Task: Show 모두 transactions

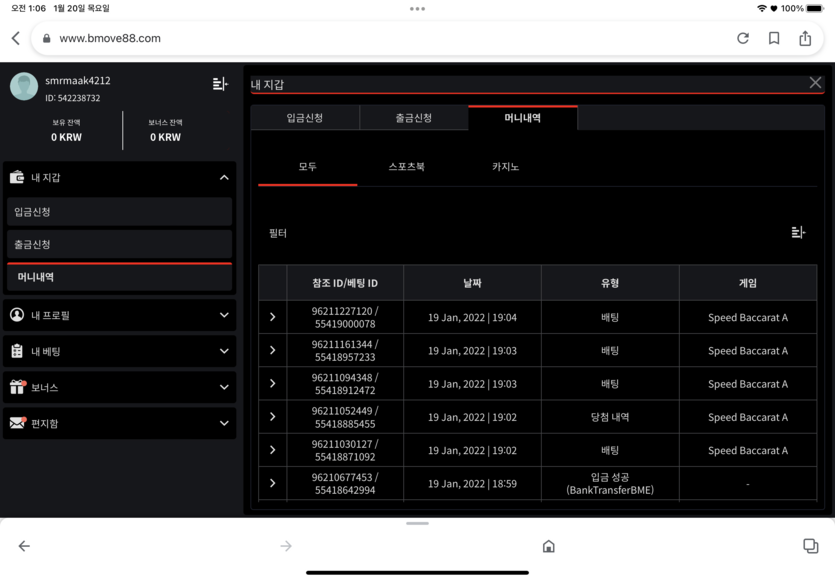Action: coord(307,167)
